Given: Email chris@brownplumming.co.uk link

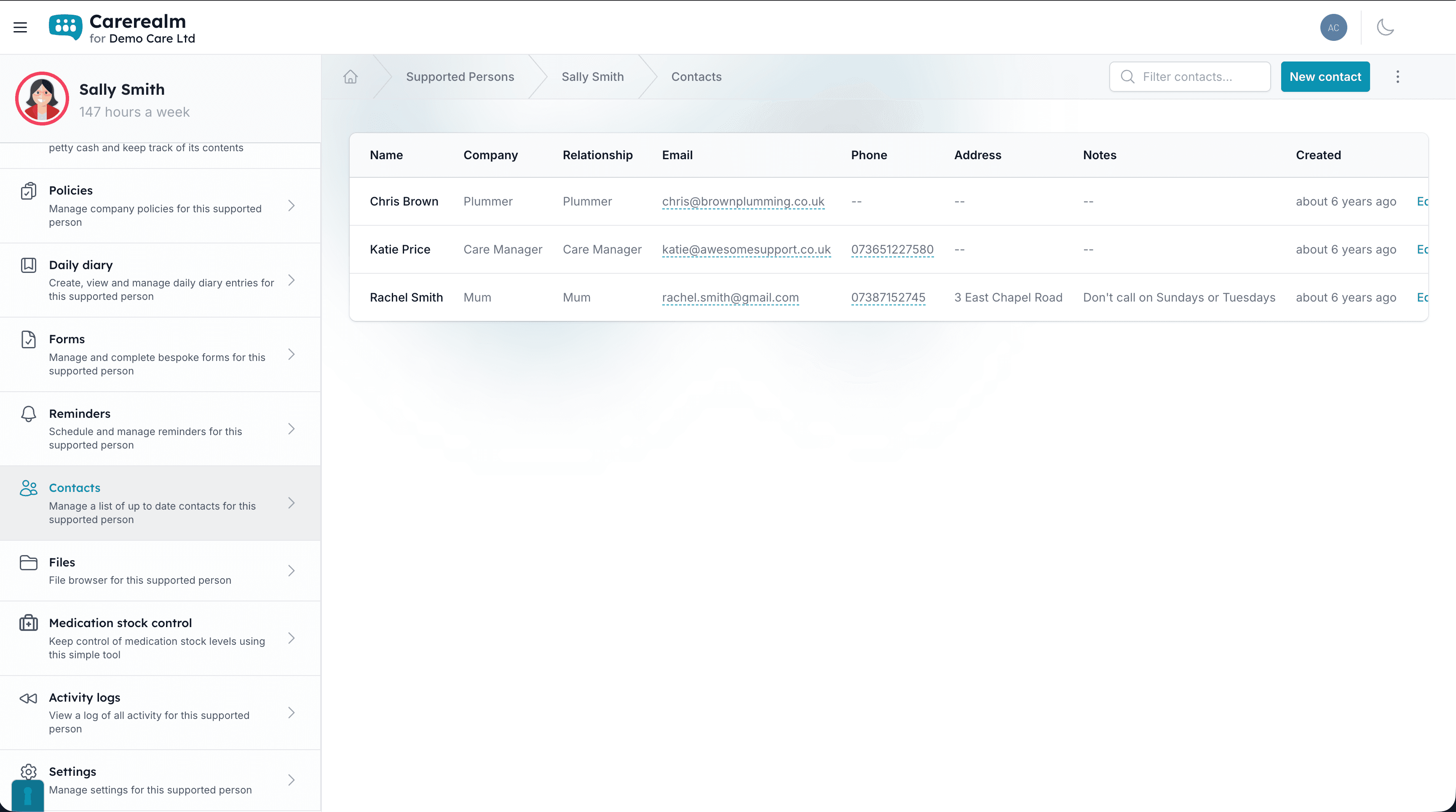Looking at the screenshot, I should tap(743, 202).
